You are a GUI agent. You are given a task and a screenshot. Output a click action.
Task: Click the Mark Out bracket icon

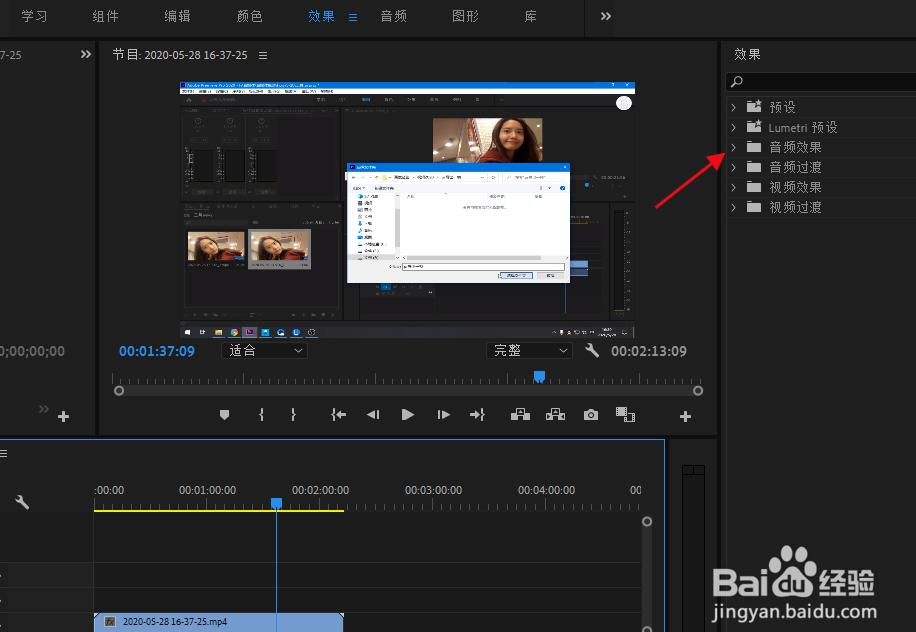point(293,415)
